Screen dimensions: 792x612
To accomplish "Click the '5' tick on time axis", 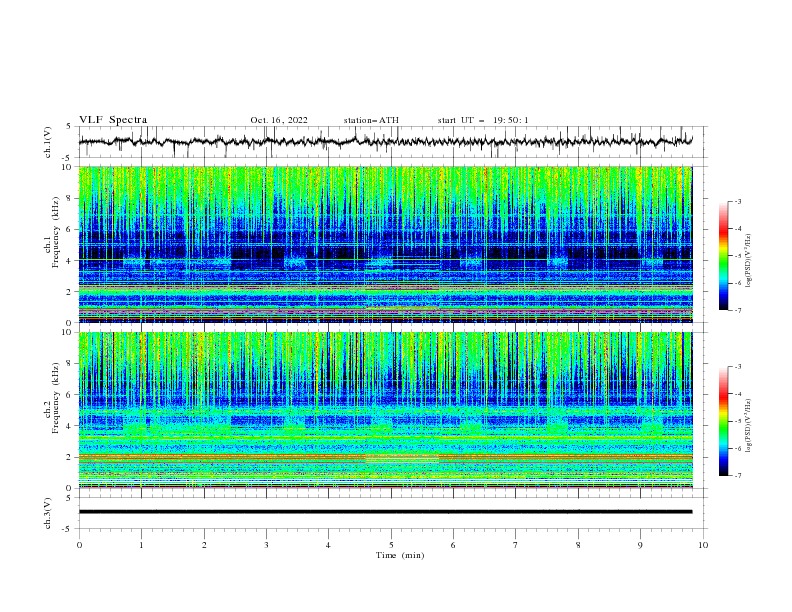I will click(x=391, y=545).
